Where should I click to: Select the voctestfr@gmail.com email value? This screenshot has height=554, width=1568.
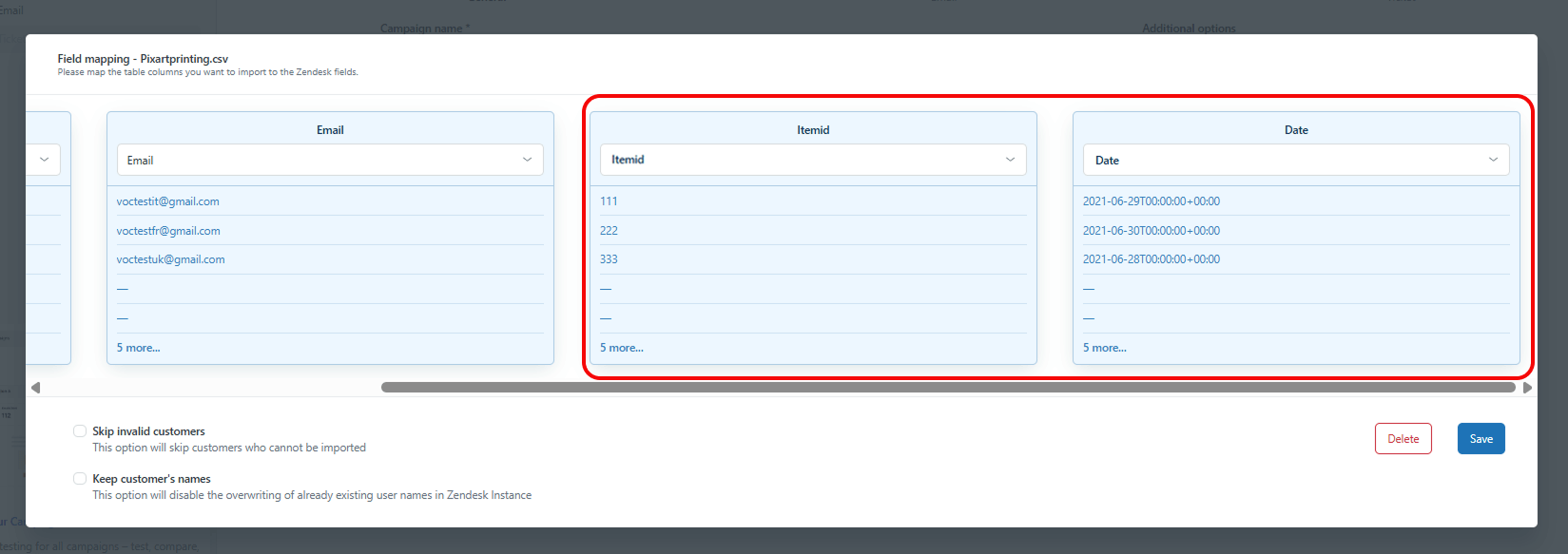[168, 231]
